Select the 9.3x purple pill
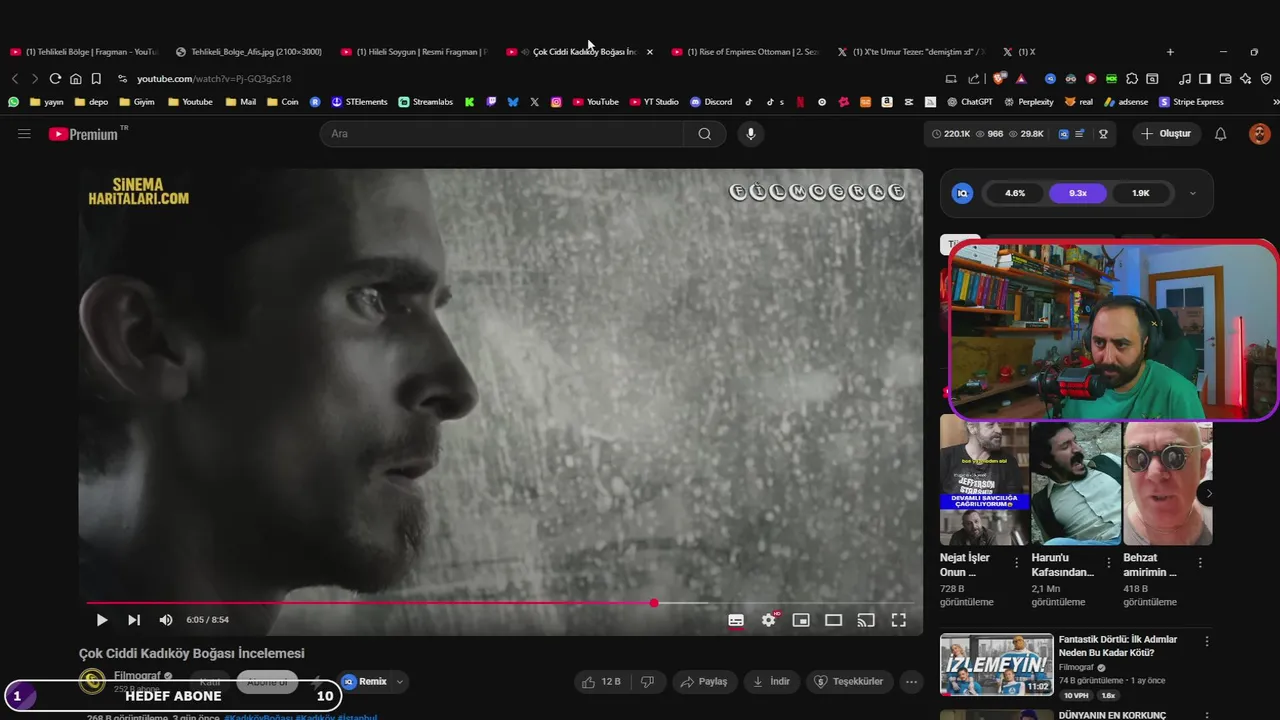Viewport: 1280px width, 720px height. [1078, 193]
